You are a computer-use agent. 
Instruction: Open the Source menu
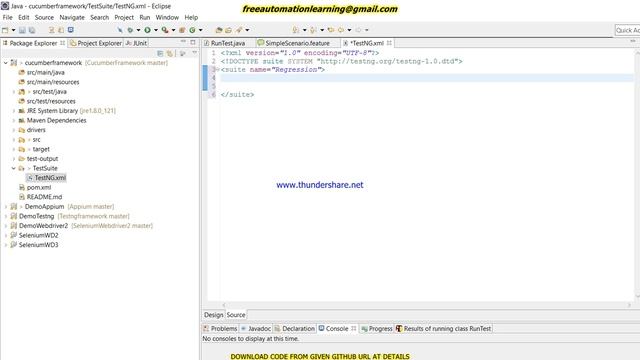[44, 18]
